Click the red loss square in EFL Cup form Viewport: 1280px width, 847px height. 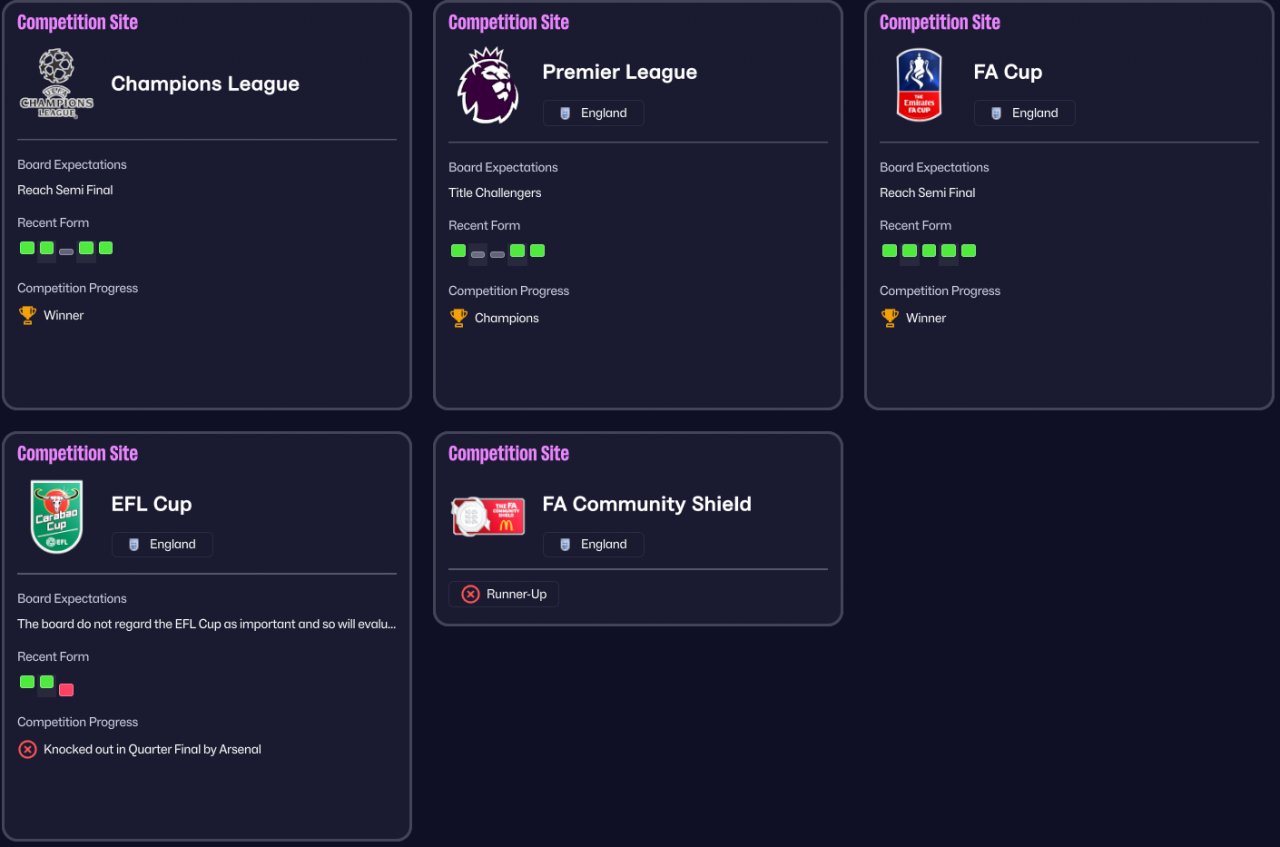pos(66,689)
